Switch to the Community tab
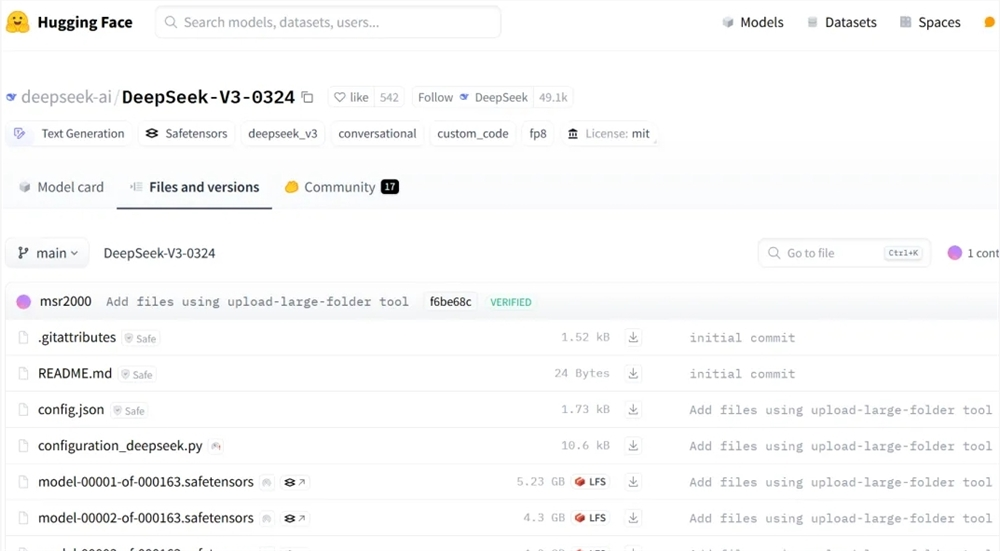This screenshot has width=1000, height=551. coord(341,187)
